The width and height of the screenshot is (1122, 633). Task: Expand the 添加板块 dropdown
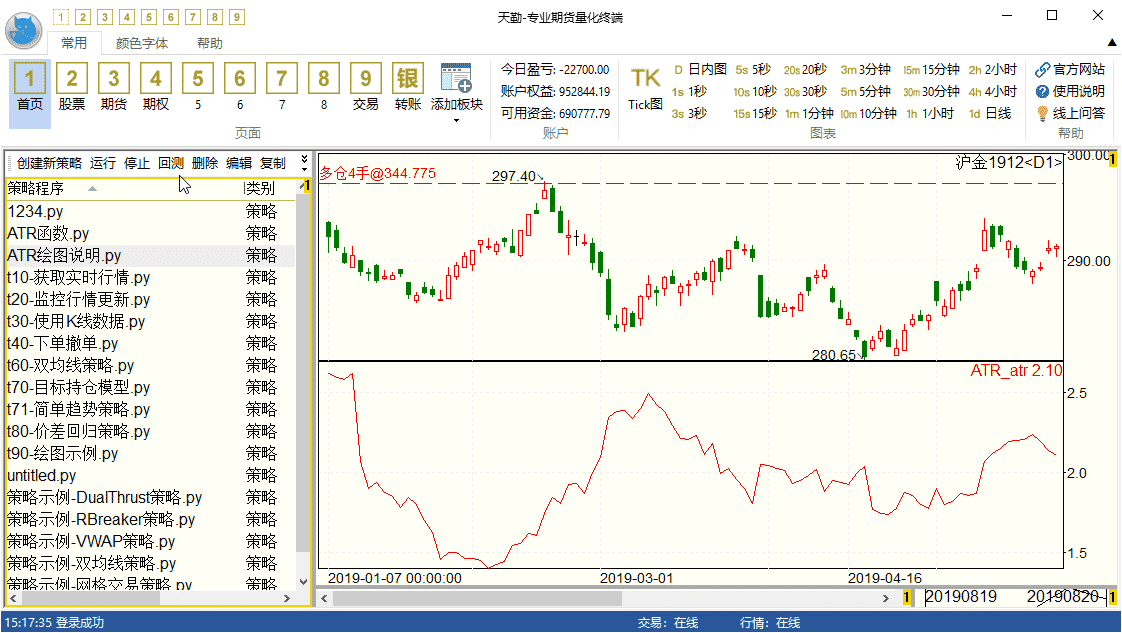457,120
